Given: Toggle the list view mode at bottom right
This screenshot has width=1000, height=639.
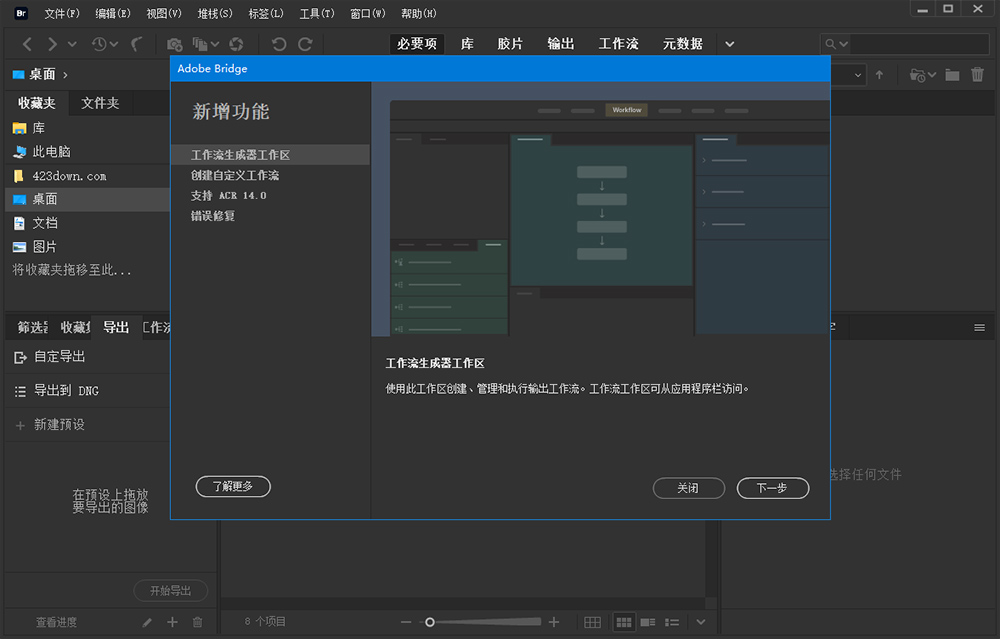Looking at the screenshot, I should coord(671,622).
